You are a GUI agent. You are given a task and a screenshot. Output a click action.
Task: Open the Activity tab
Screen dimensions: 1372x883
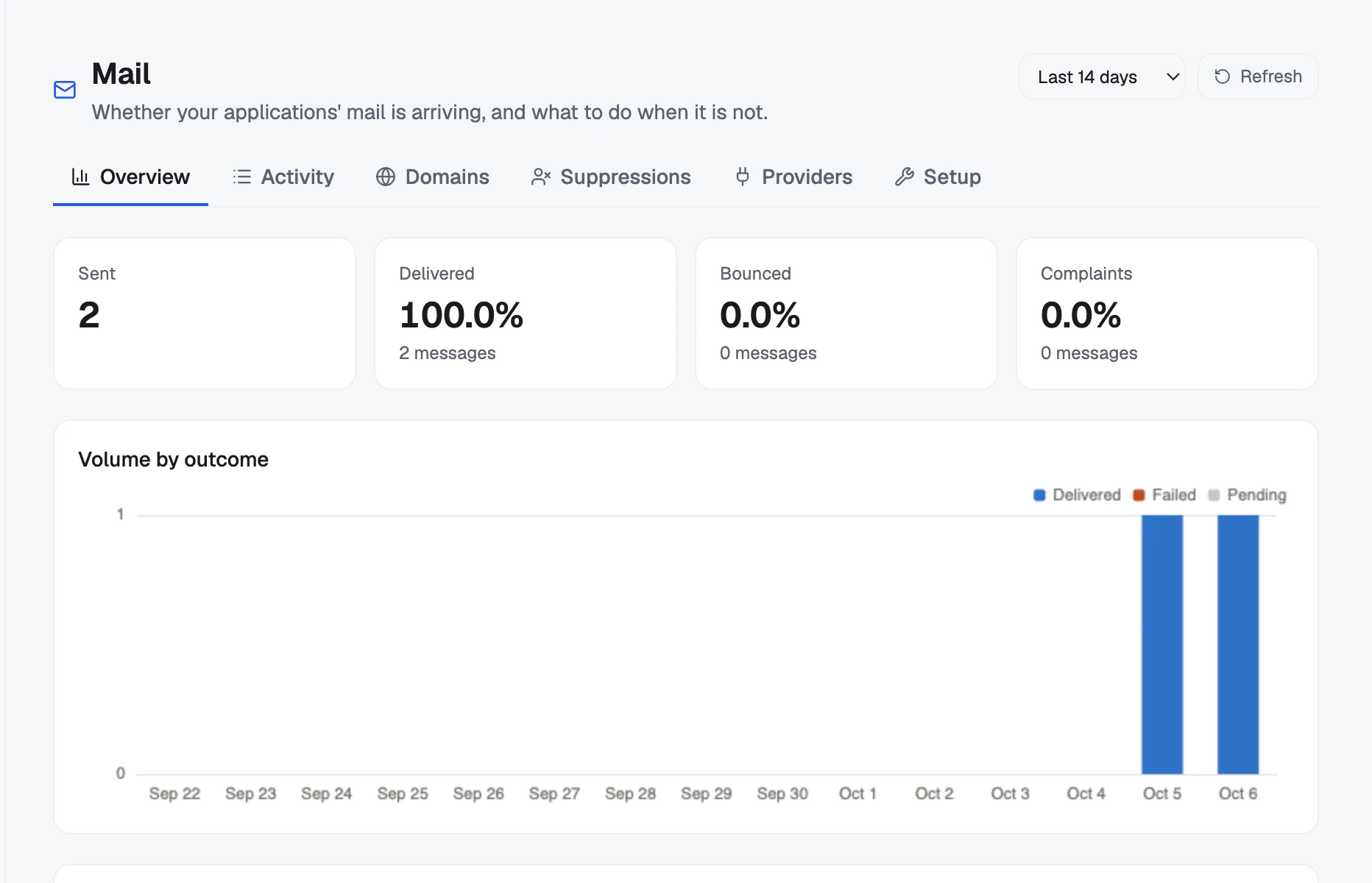point(283,177)
